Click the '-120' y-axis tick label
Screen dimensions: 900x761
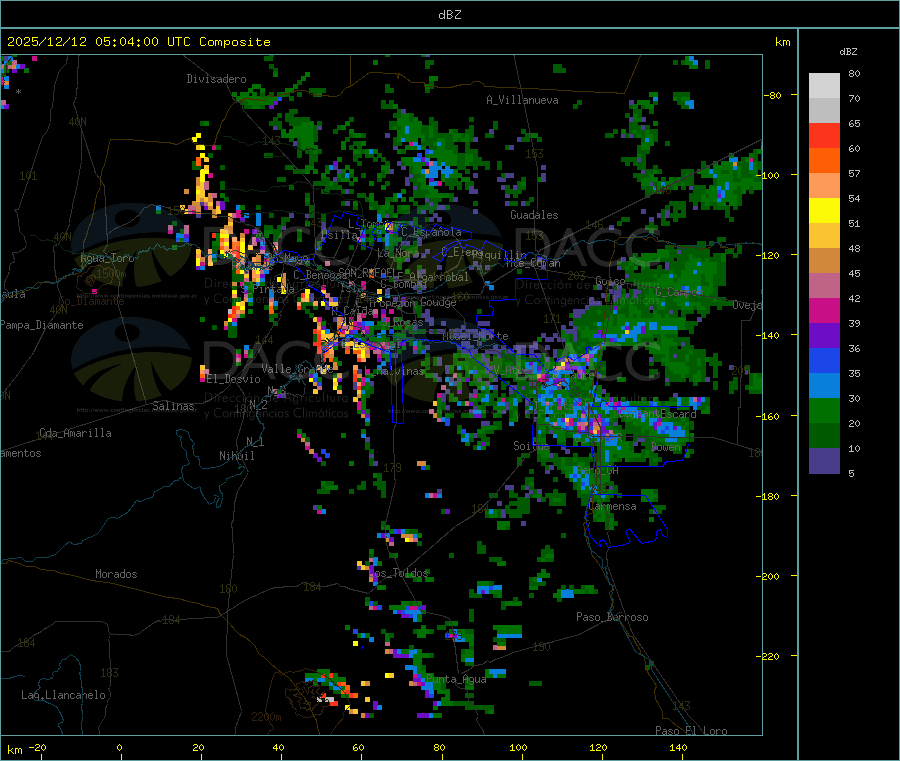pos(770,255)
